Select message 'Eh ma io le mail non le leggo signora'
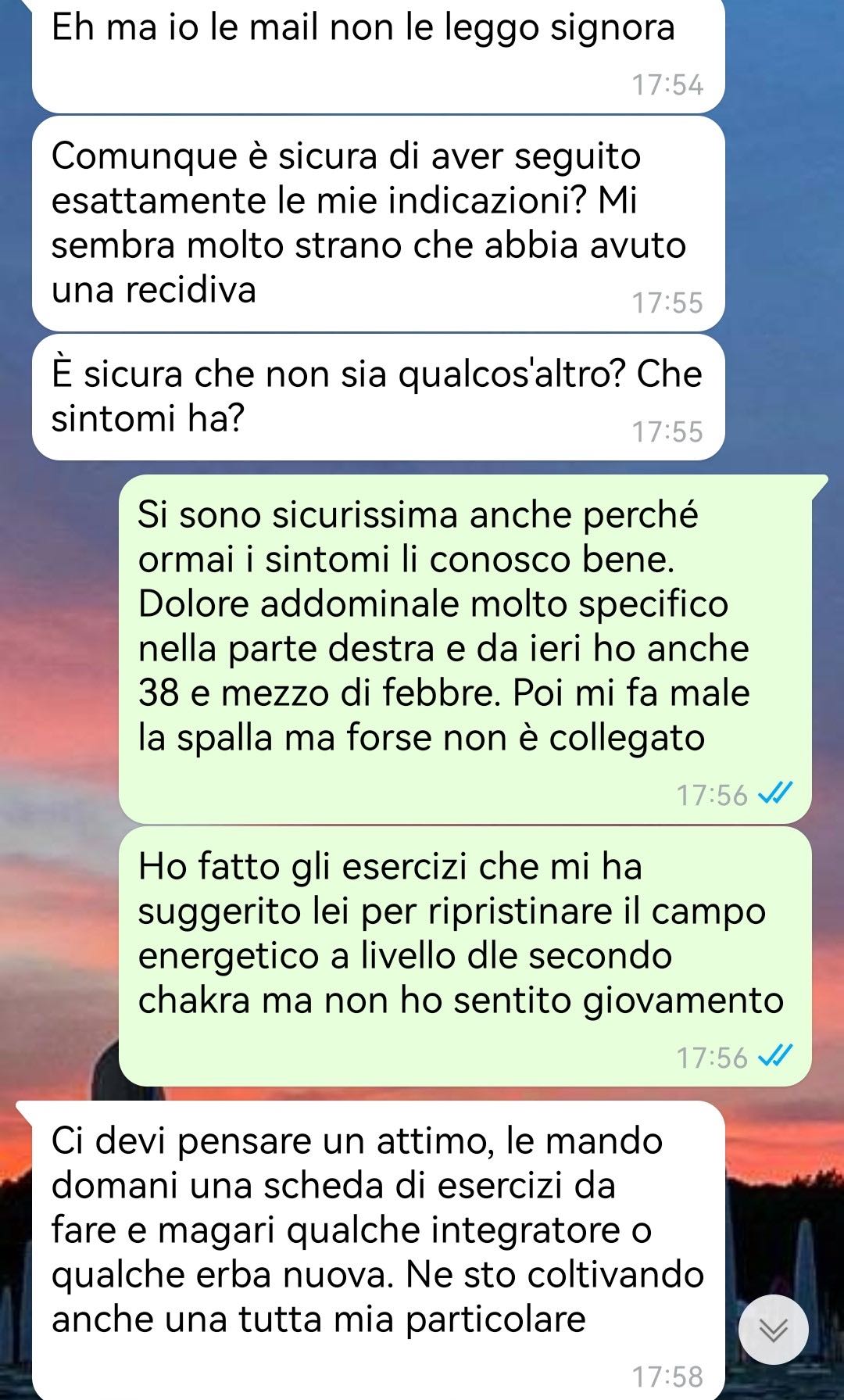The height and width of the screenshot is (1400, 844). pyautogui.click(x=378, y=54)
